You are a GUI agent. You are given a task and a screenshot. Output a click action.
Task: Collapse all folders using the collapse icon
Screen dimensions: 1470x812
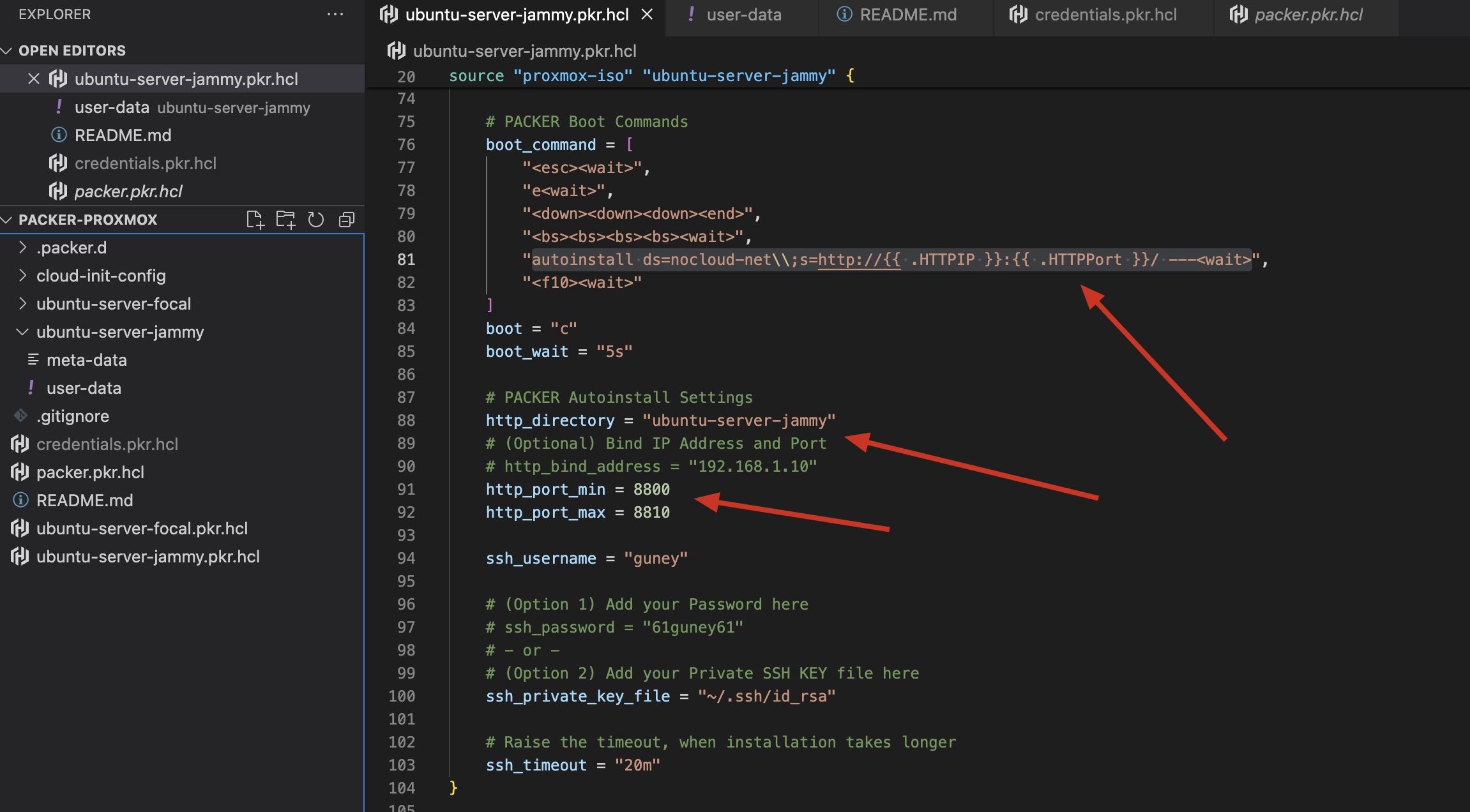(347, 220)
